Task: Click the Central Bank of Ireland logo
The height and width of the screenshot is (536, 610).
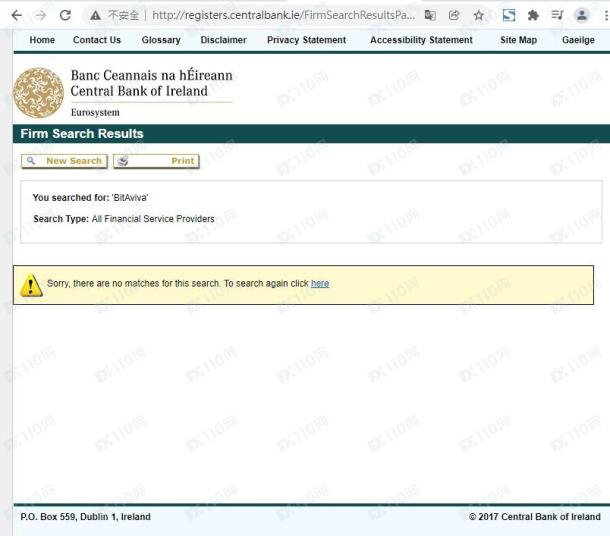Action: (39, 93)
